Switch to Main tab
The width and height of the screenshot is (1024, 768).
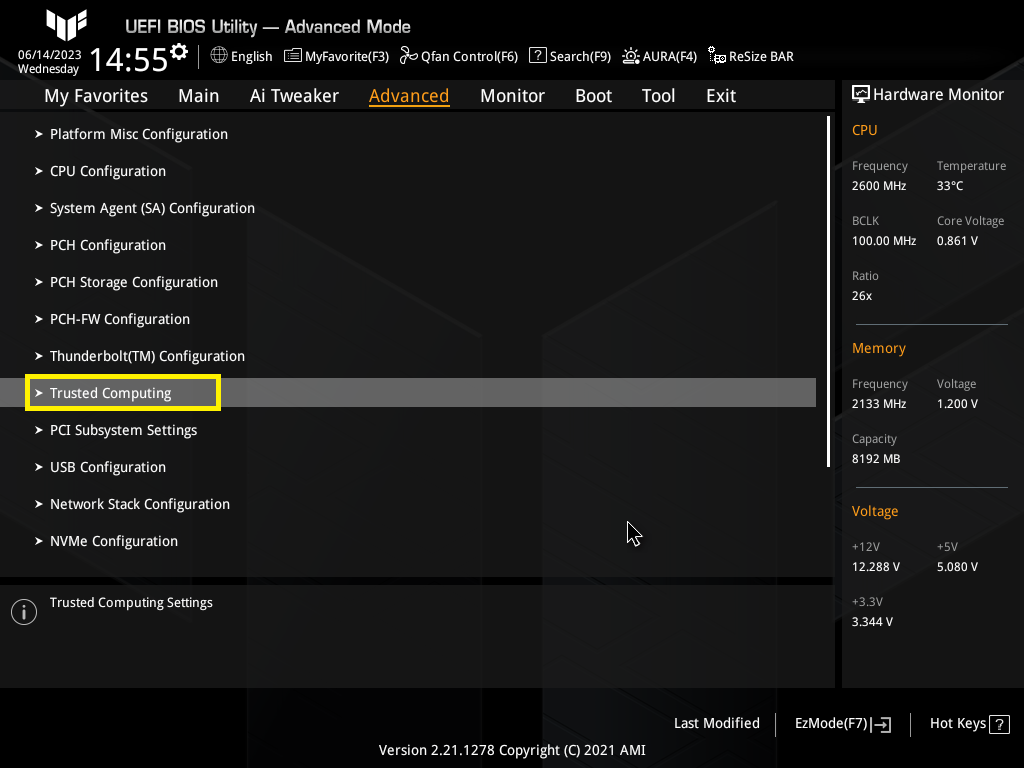[199, 96]
